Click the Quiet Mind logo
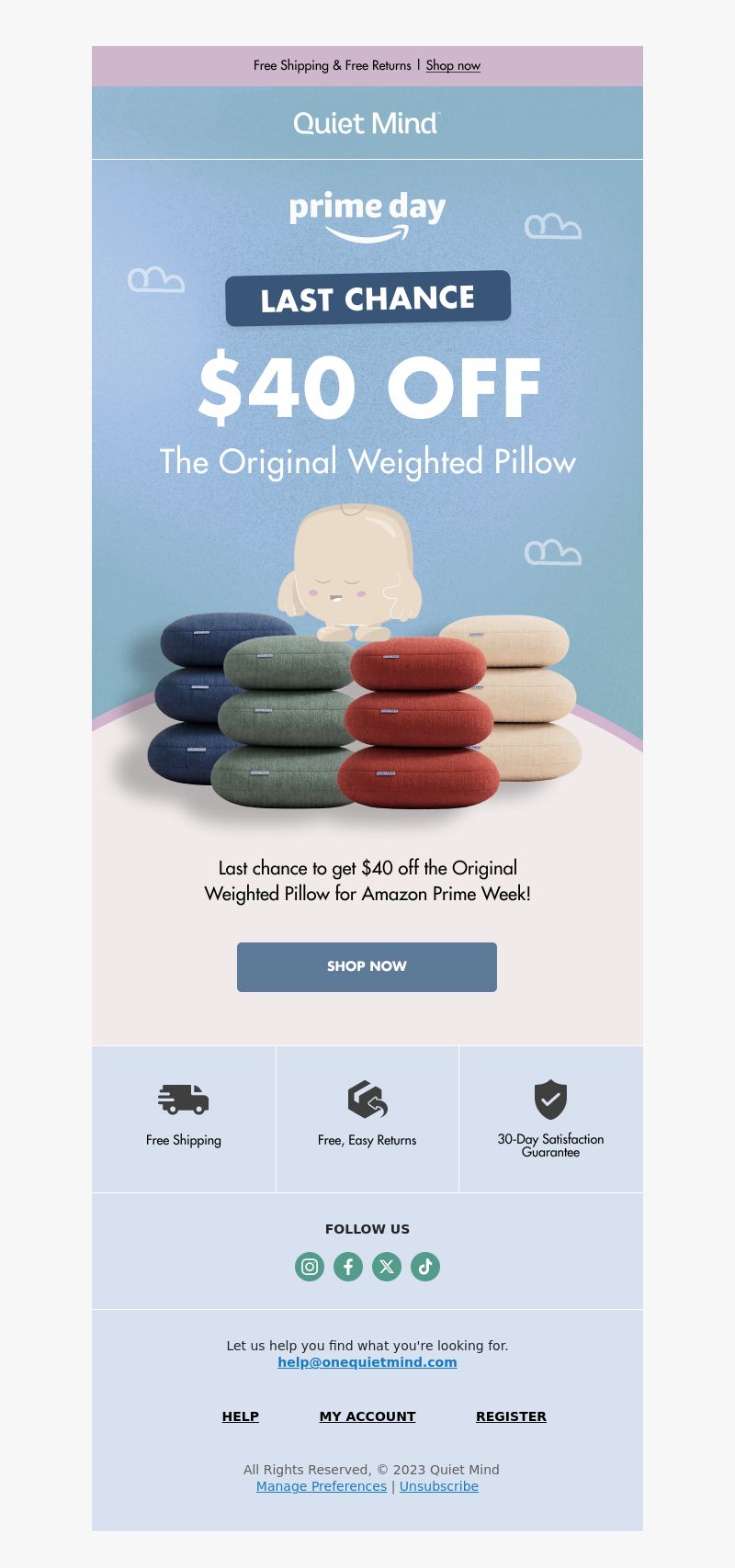This screenshot has width=735, height=1568. (367, 123)
